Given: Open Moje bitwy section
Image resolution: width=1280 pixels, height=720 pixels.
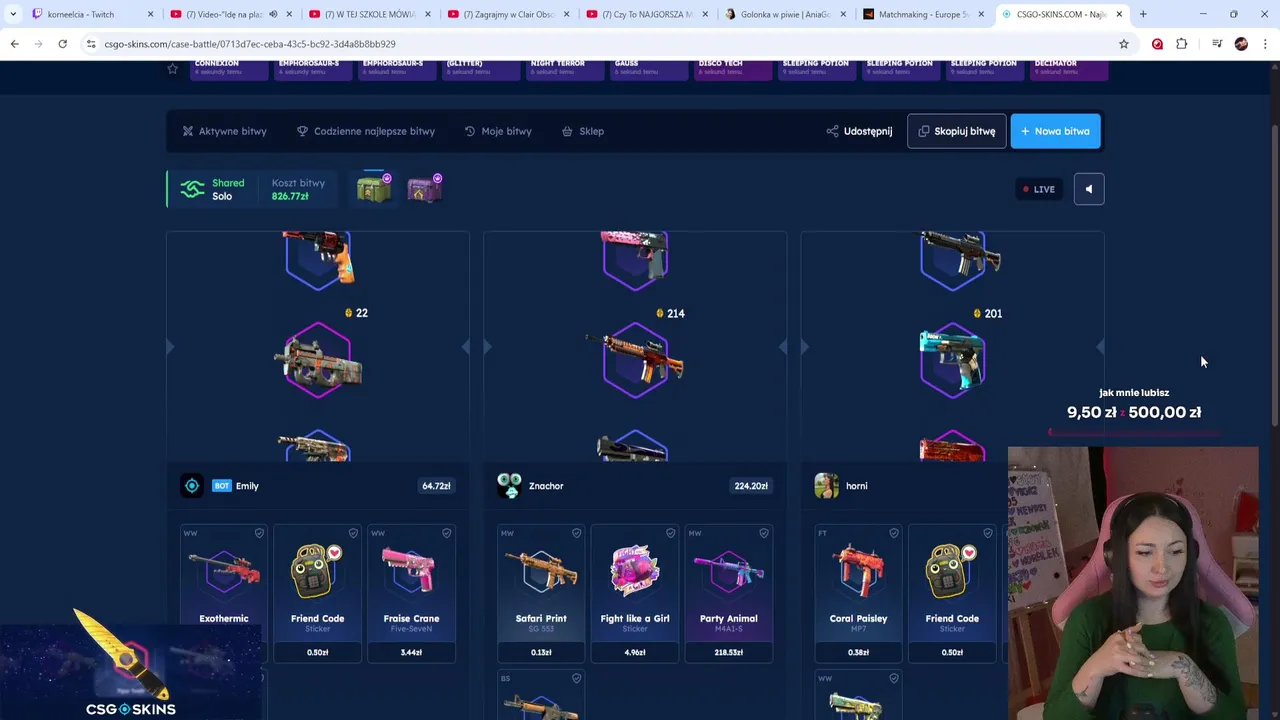Looking at the screenshot, I should (x=498, y=131).
